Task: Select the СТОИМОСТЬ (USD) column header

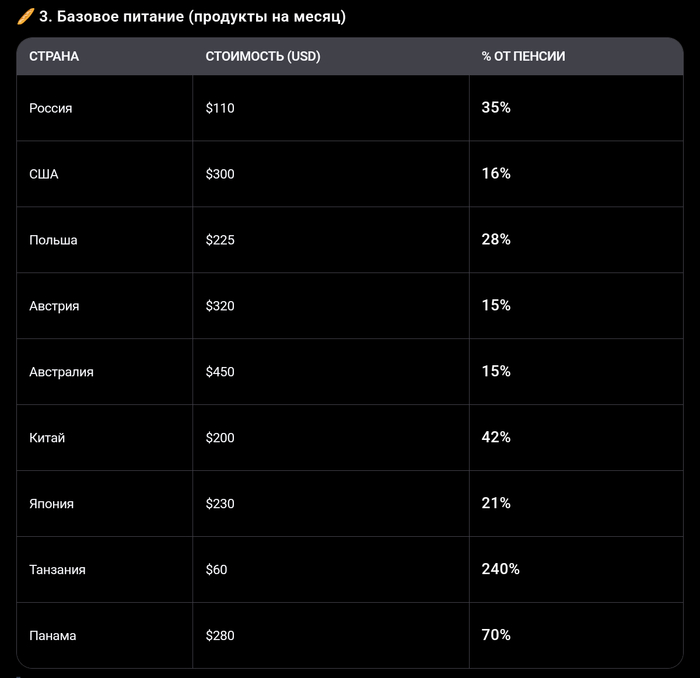Action: 263,57
